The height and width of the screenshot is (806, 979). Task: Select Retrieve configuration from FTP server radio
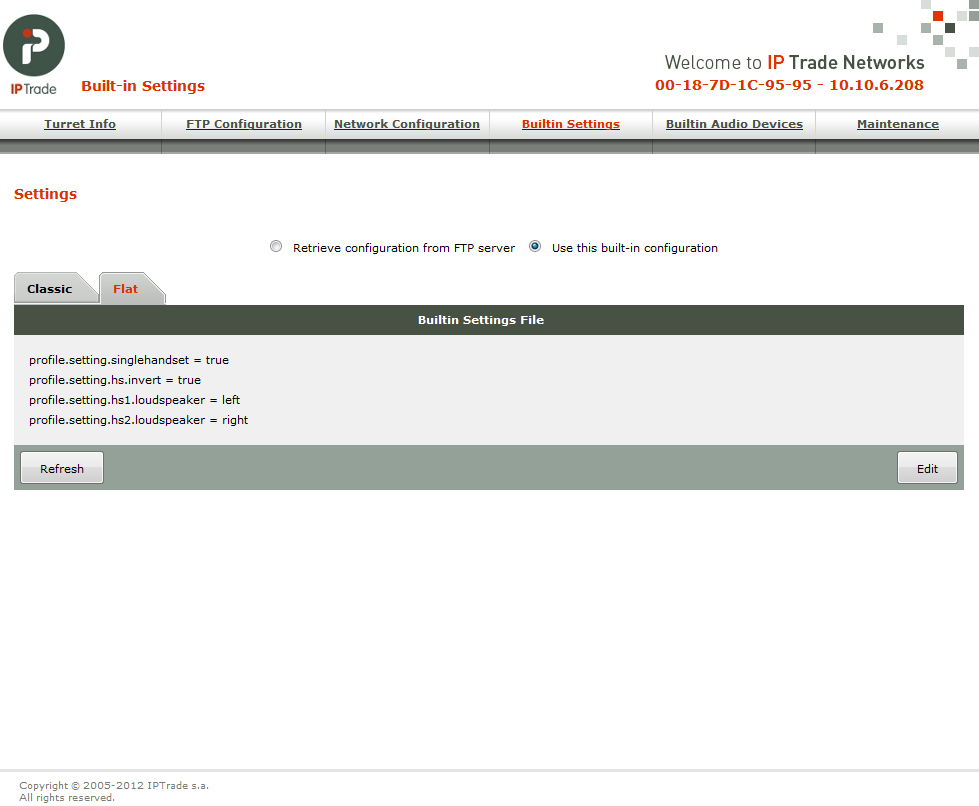click(275, 247)
